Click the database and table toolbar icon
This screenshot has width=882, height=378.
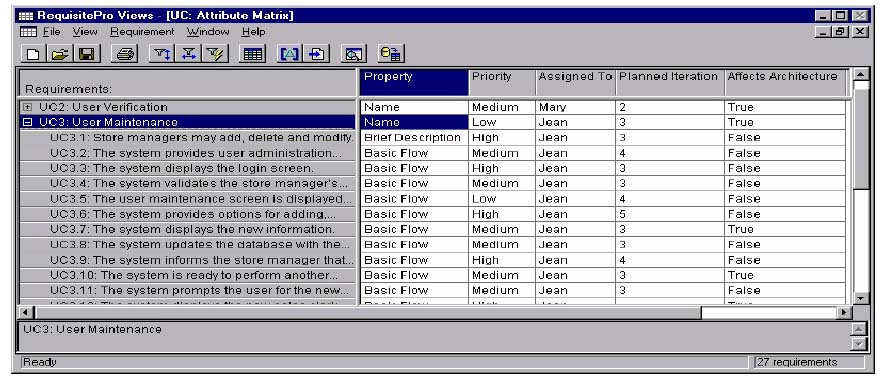click(391, 54)
